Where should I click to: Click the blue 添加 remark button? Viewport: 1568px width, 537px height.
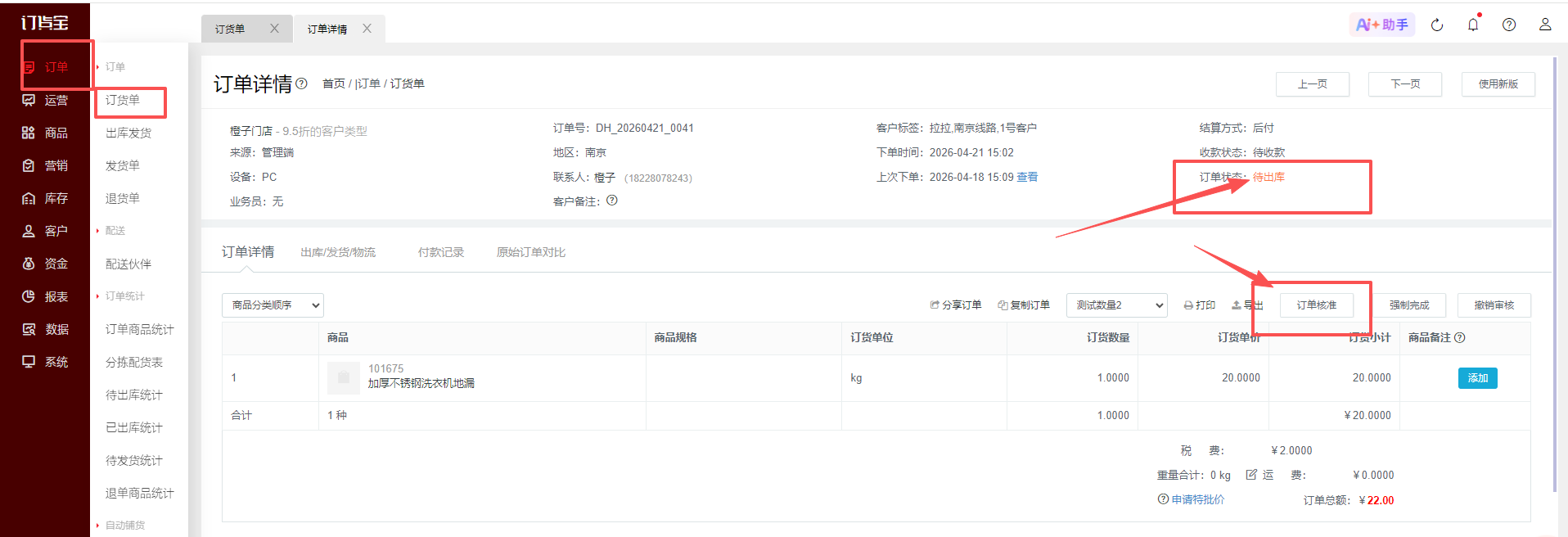1478,378
